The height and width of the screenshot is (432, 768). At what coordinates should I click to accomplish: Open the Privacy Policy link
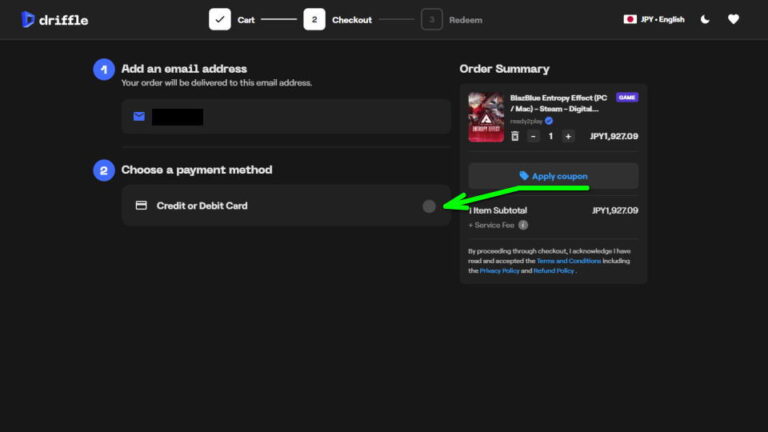point(499,271)
